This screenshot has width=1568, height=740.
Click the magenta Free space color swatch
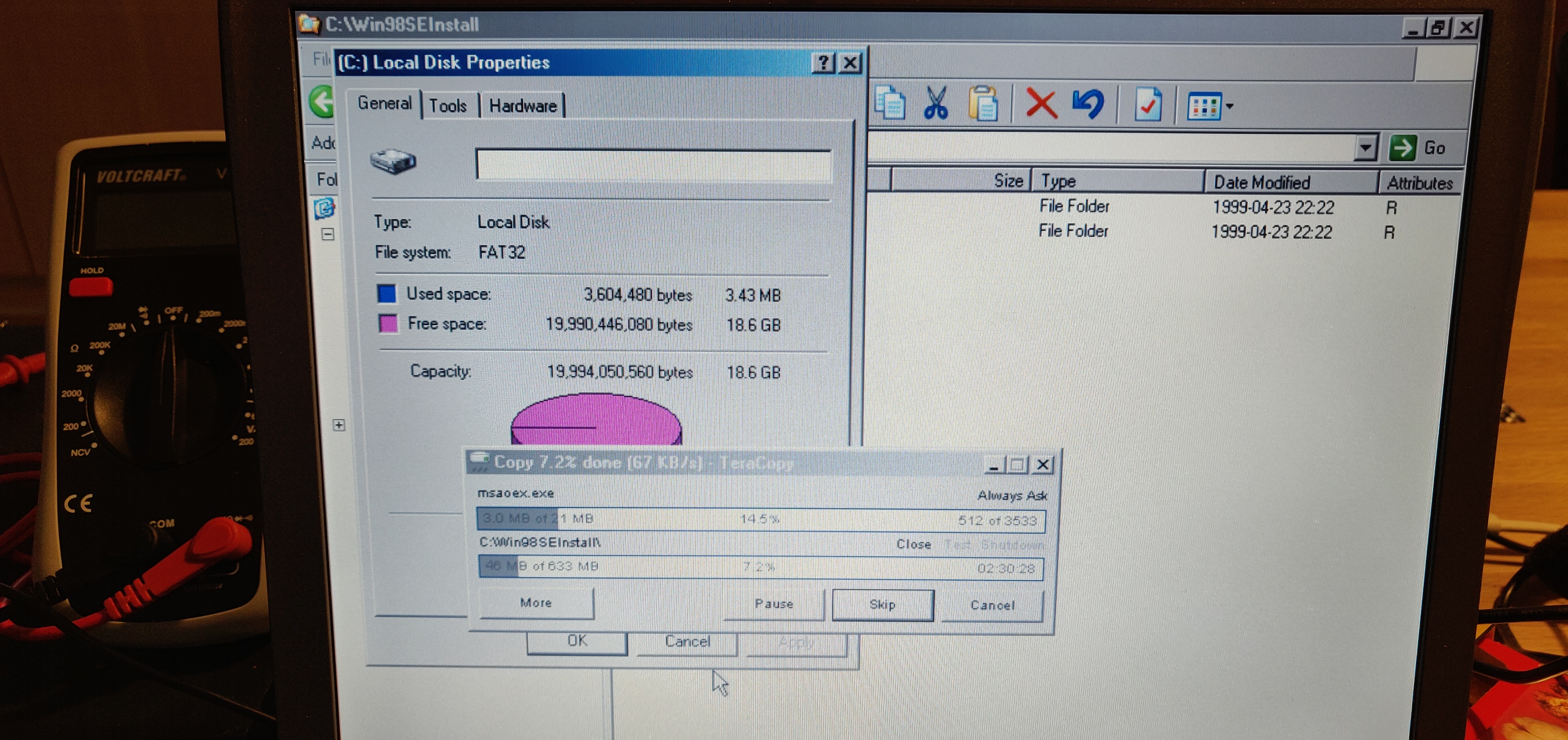[x=388, y=323]
